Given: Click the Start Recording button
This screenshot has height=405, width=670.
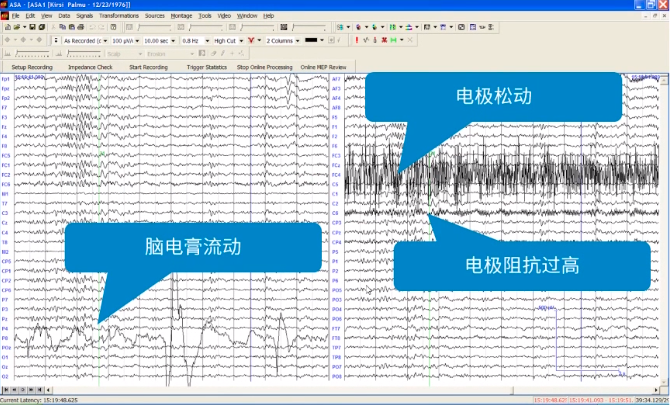Looking at the screenshot, I should point(148,67).
